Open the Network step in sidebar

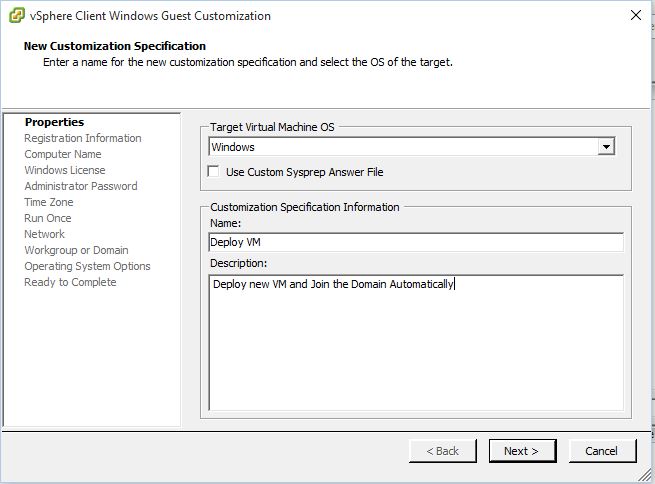tap(44, 234)
